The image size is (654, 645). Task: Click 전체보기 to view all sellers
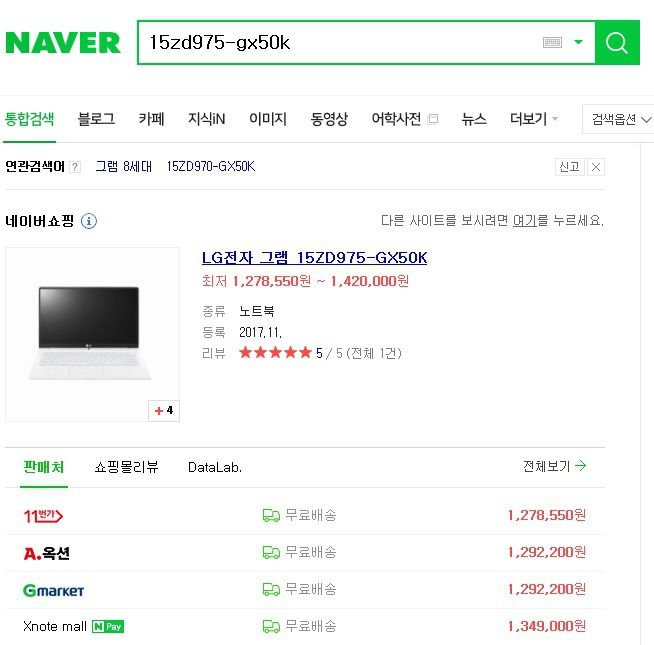[554, 466]
